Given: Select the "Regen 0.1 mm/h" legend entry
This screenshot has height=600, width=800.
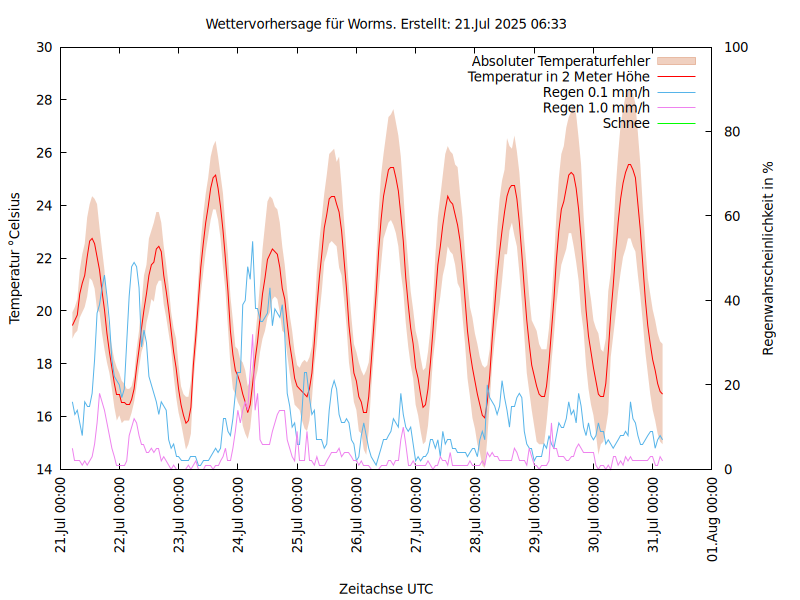Looking at the screenshot, I should tap(596, 92).
